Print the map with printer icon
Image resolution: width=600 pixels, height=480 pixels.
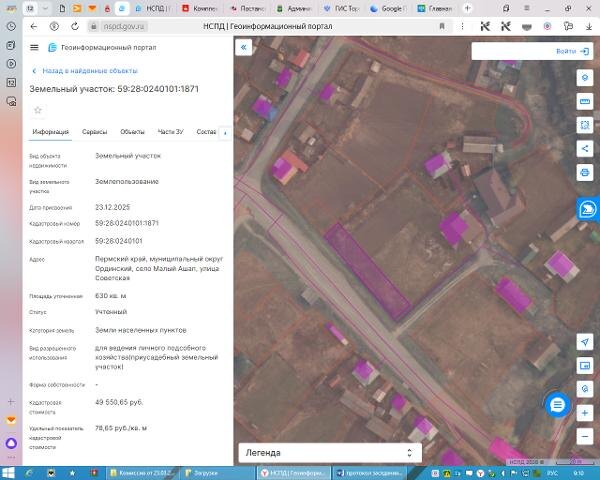pyautogui.click(x=585, y=172)
